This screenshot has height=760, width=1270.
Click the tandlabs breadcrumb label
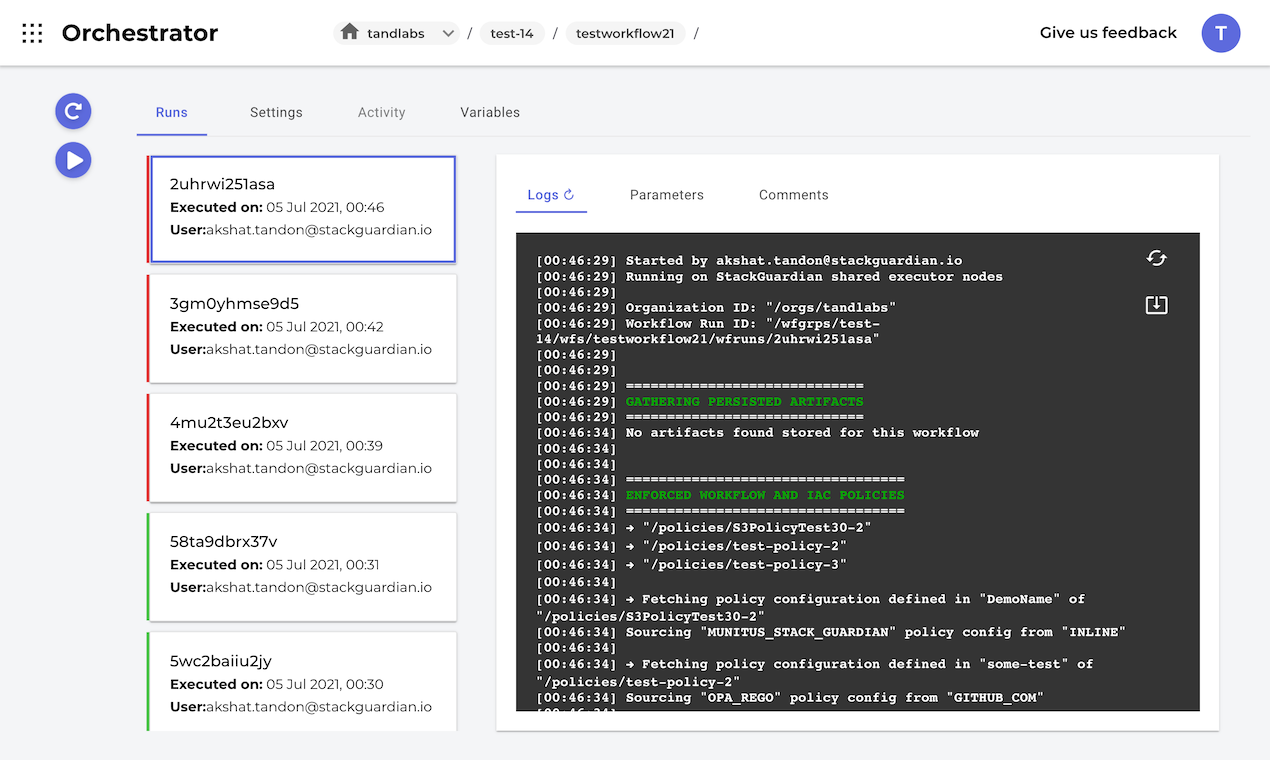pyautogui.click(x=396, y=33)
